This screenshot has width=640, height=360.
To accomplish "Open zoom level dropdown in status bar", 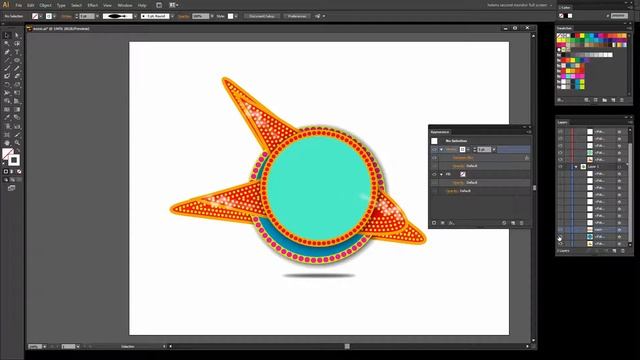I will coord(44,347).
